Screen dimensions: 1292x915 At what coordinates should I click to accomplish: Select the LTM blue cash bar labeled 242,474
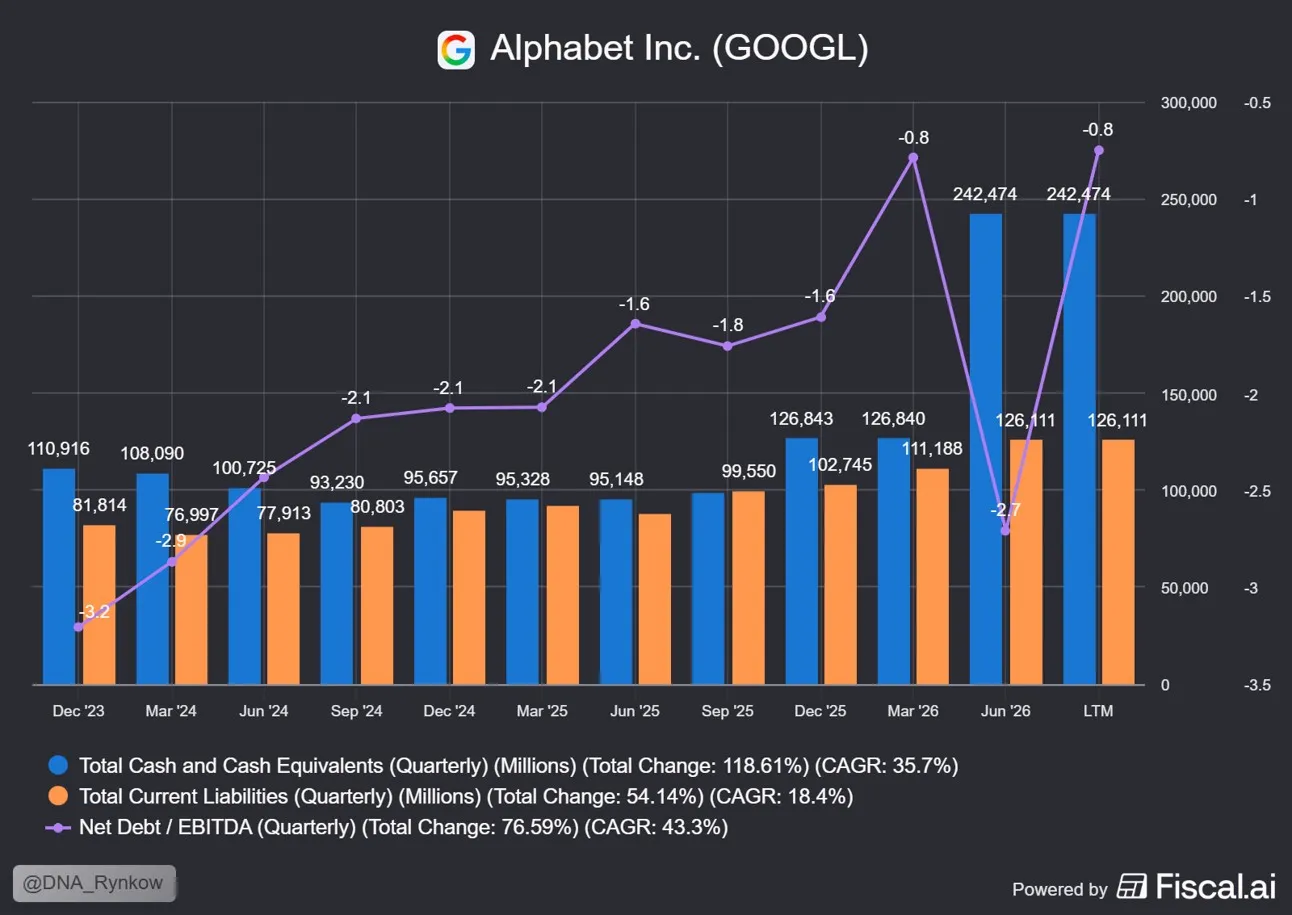[1079, 449]
